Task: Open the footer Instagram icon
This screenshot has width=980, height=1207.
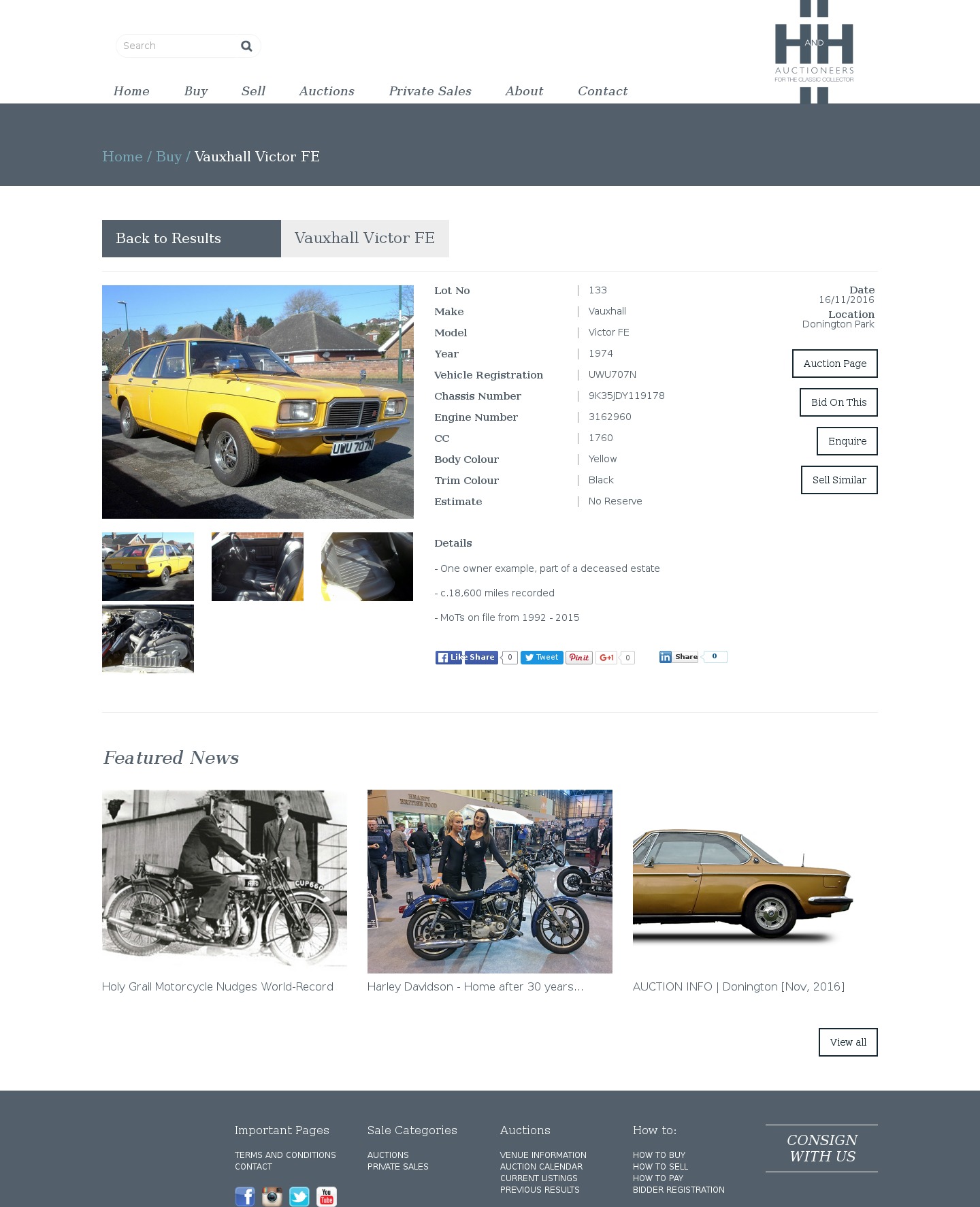Action: (272, 1196)
